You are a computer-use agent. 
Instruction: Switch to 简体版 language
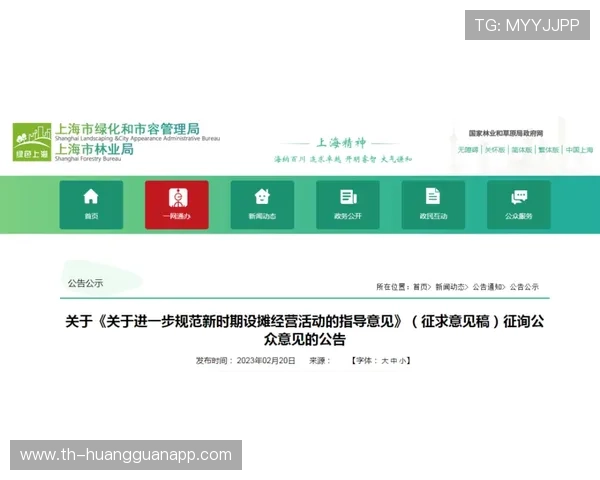(522, 150)
